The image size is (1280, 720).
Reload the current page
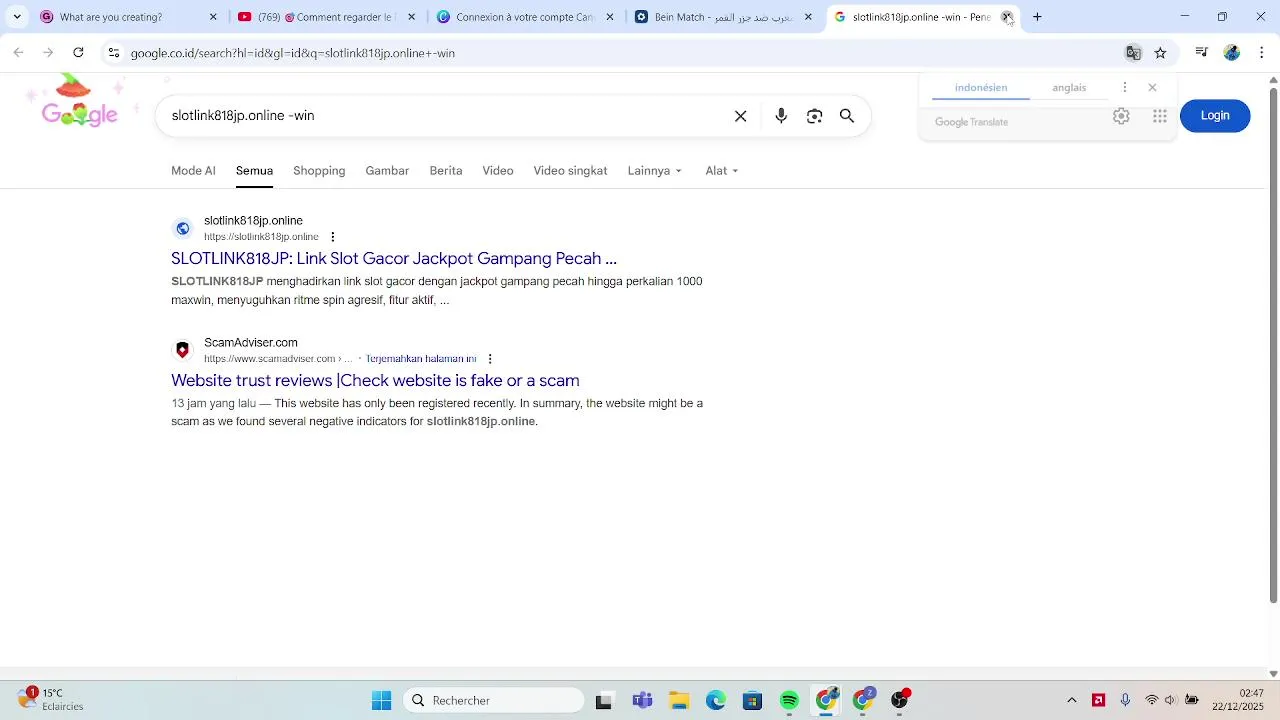(78, 53)
